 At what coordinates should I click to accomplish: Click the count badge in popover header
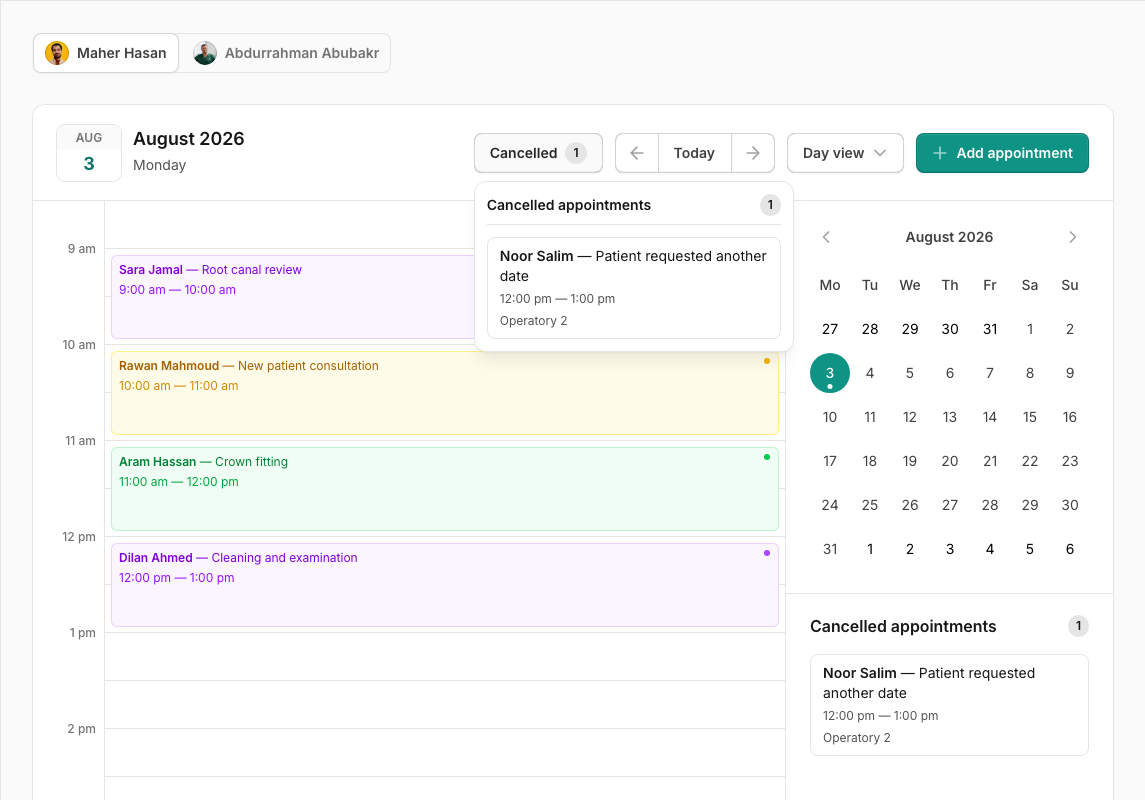coord(770,205)
